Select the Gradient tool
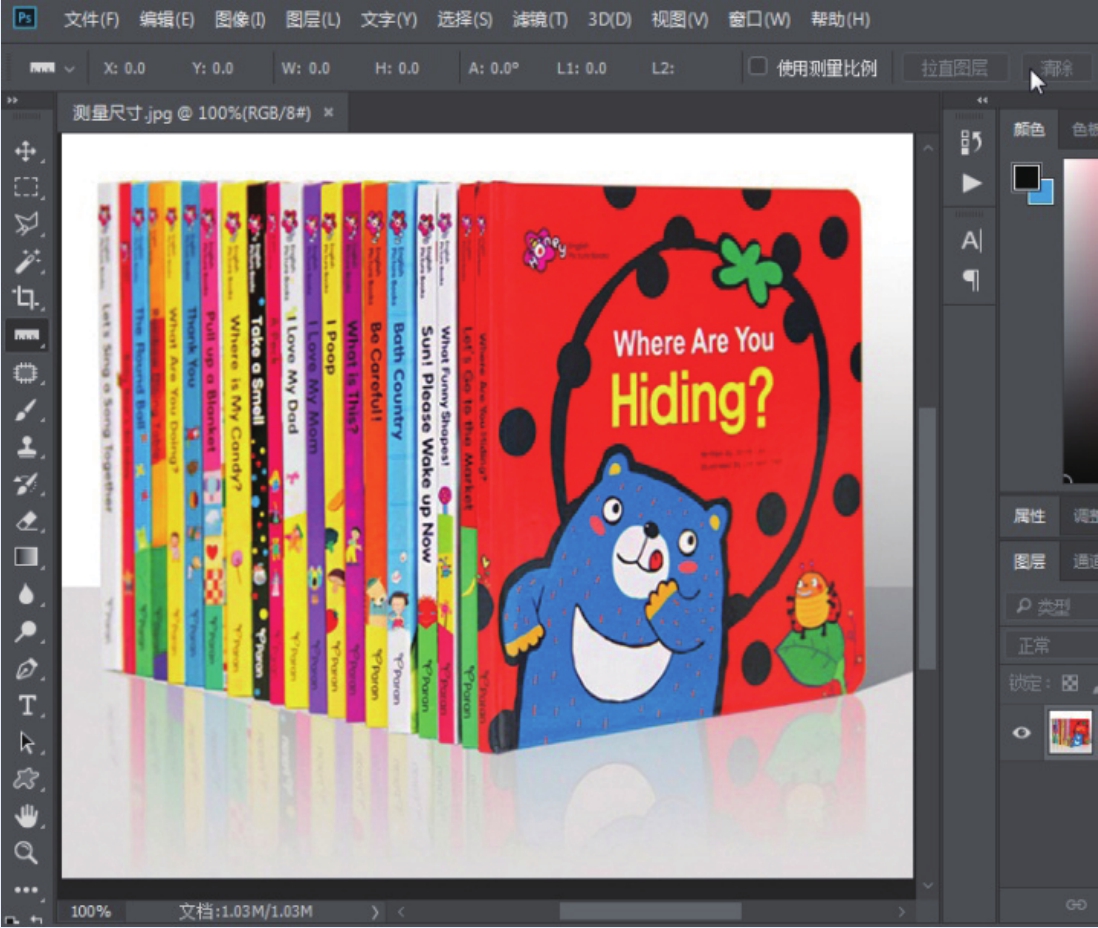The height and width of the screenshot is (928, 1098). [x=26, y=558]
